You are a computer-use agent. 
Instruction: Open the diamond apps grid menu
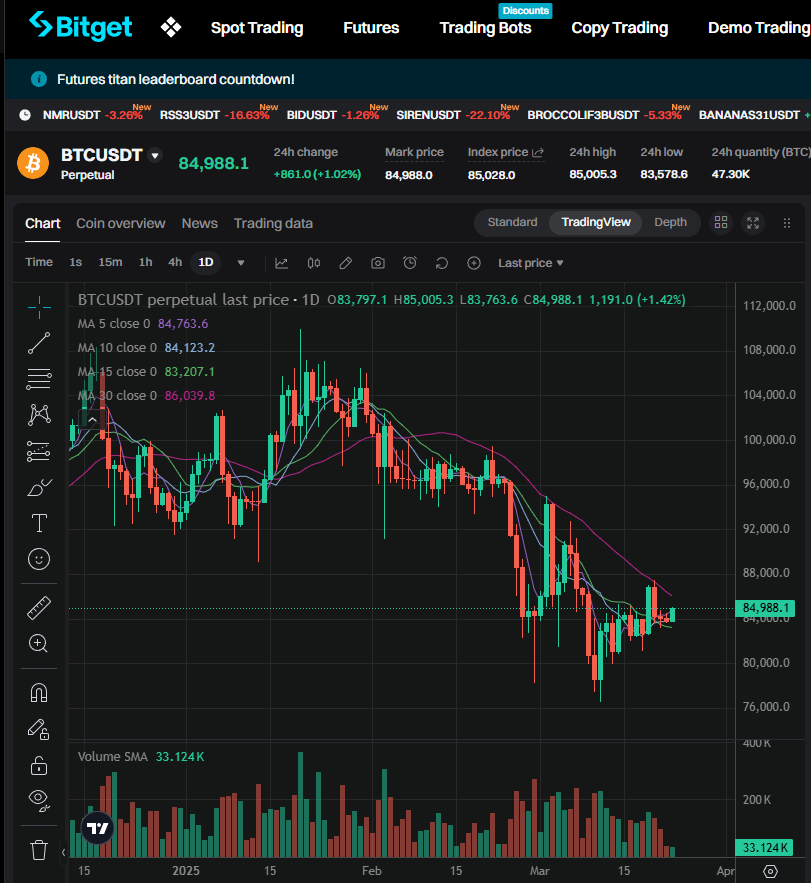click(171, 27)
